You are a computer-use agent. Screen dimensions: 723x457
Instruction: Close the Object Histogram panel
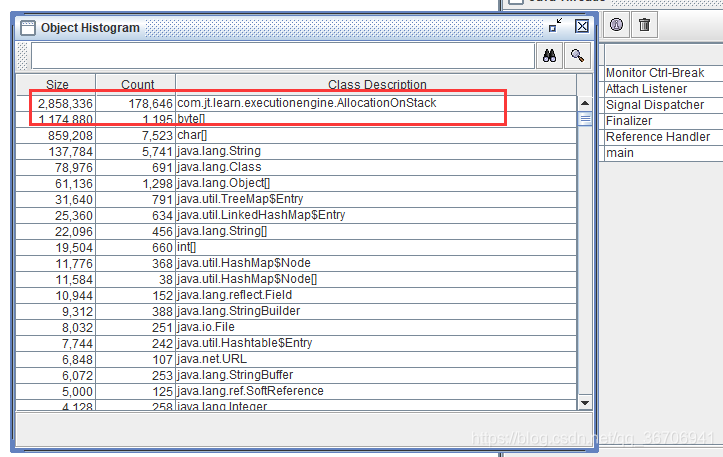(x=582, y=26)
